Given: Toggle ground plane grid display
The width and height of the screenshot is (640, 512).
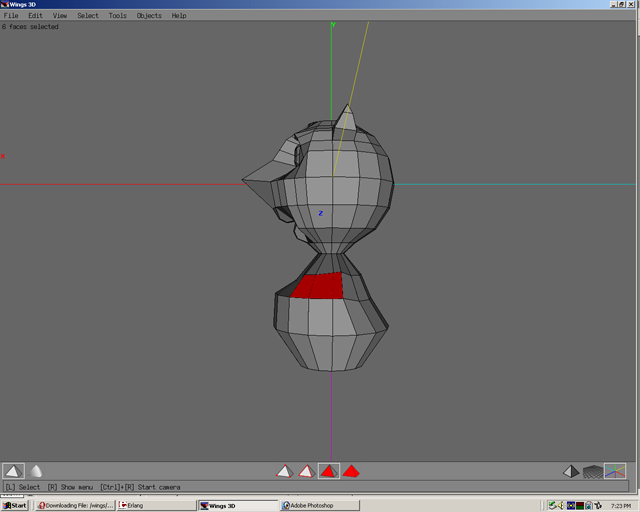Looking at the screenshot, I should (x=593, y=472).
